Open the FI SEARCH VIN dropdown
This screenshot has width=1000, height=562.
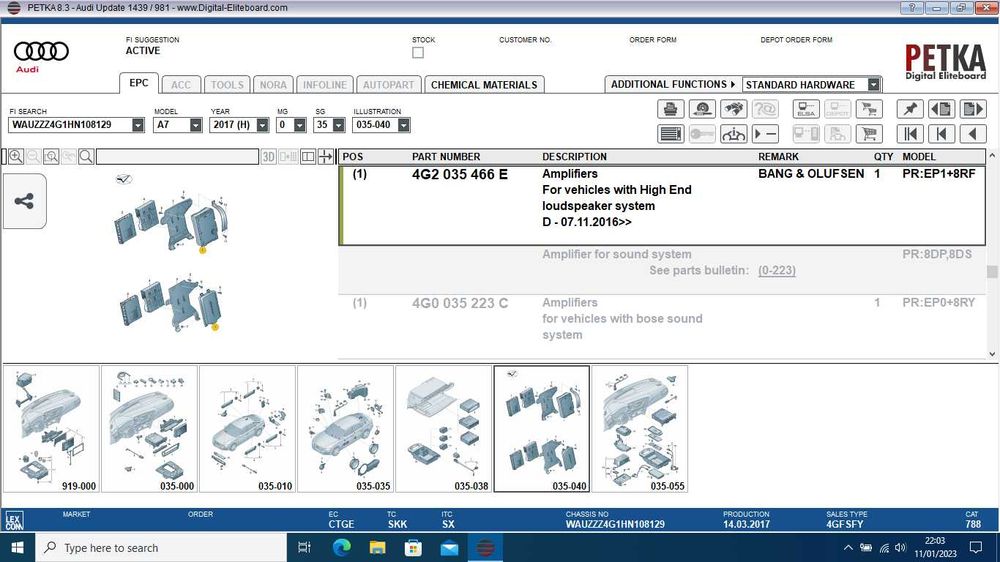pyautogui.click(x=138, y=125)
